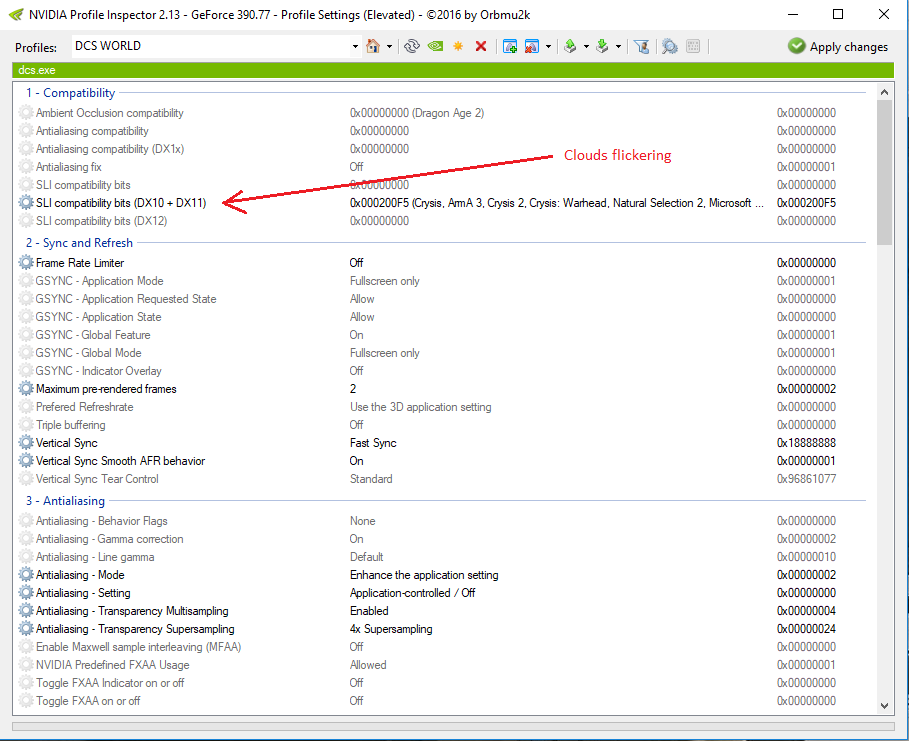Select the 'NVIDIA Predefined FXAA Usage' row

tap(443, 664)
